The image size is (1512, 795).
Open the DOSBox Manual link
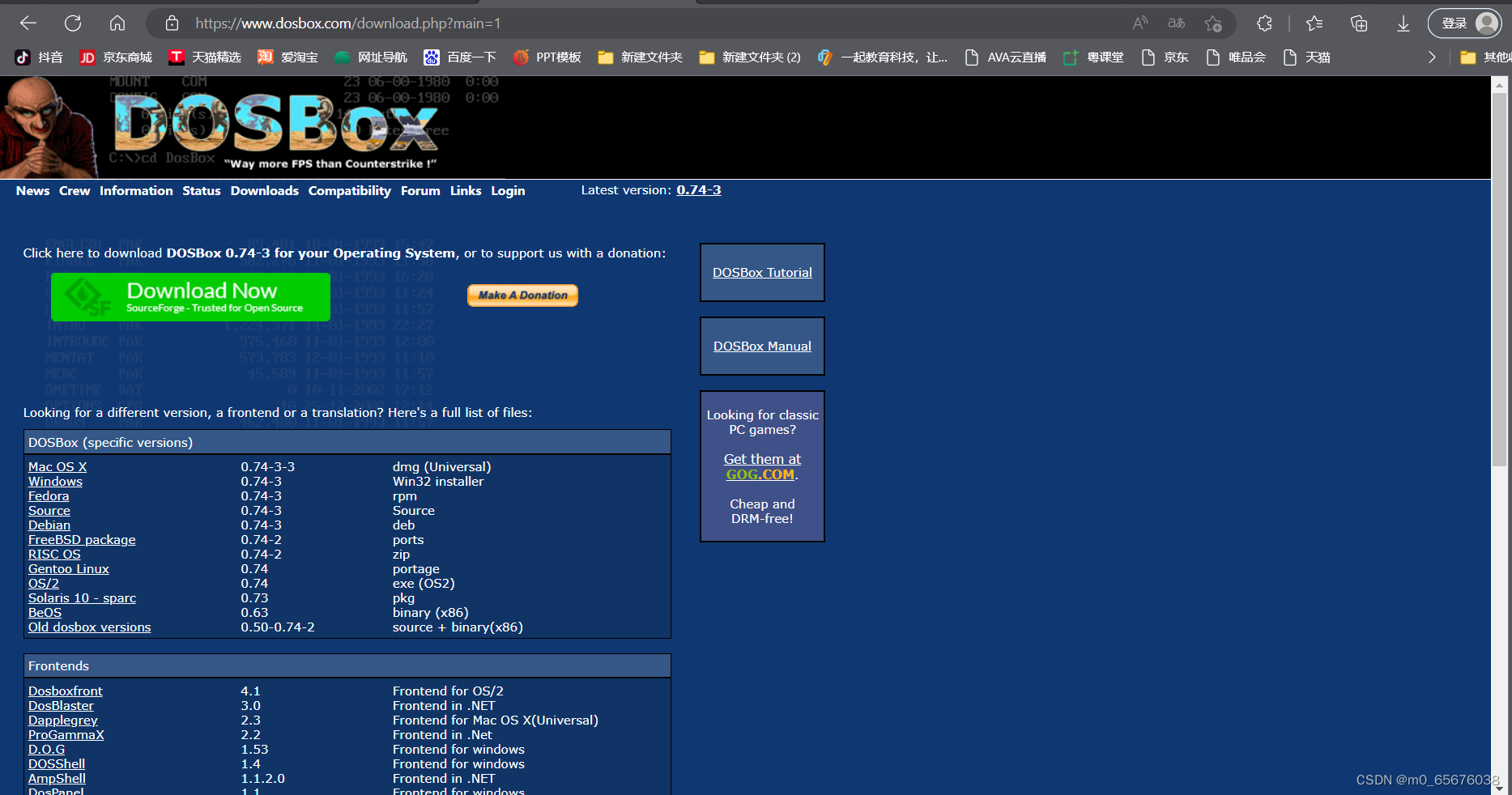pyautogui.click(x=762, y=346)
